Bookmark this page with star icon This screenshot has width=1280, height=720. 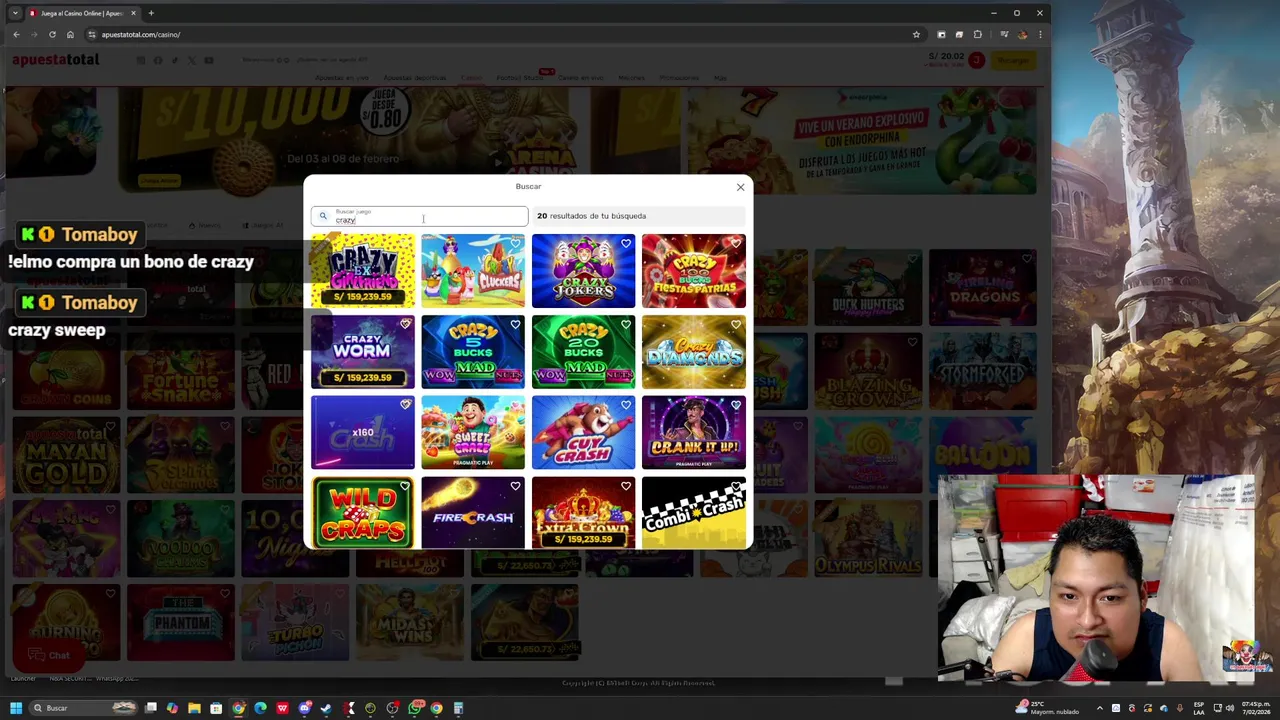click(x=916, y=34)
